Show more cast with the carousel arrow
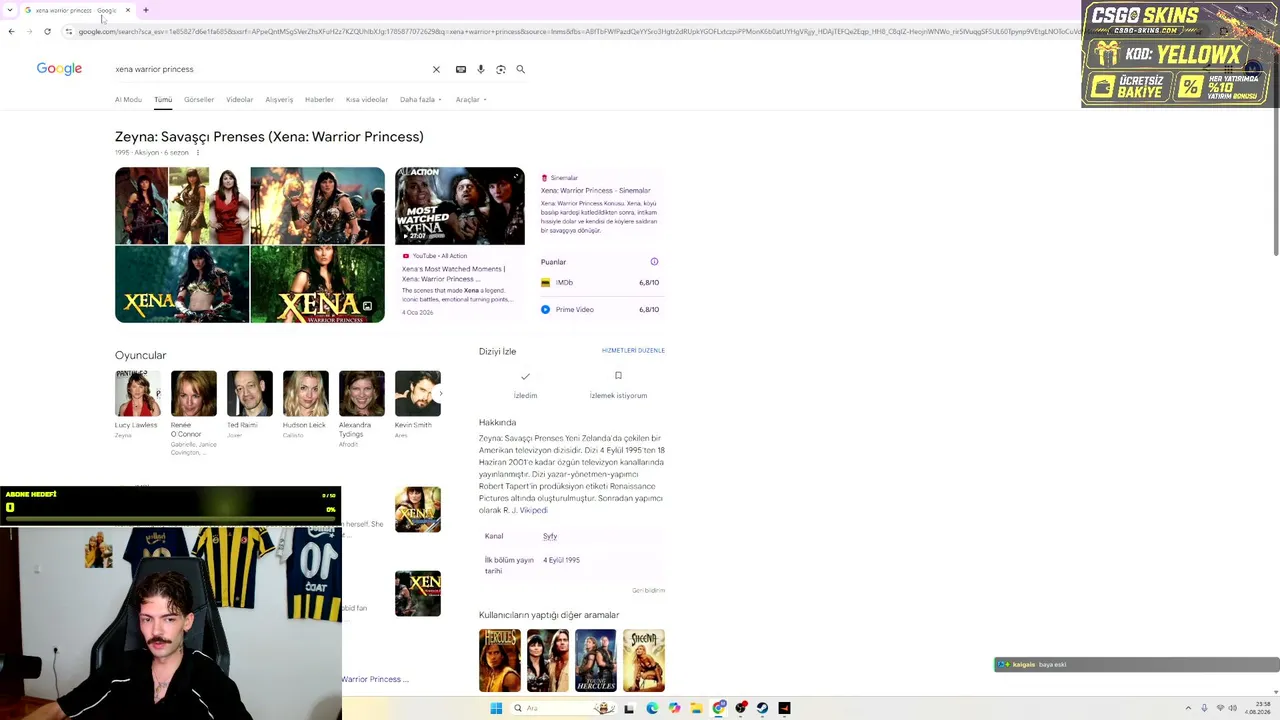Viewport: 1280px width, 720px height. (x=440, y=393)
